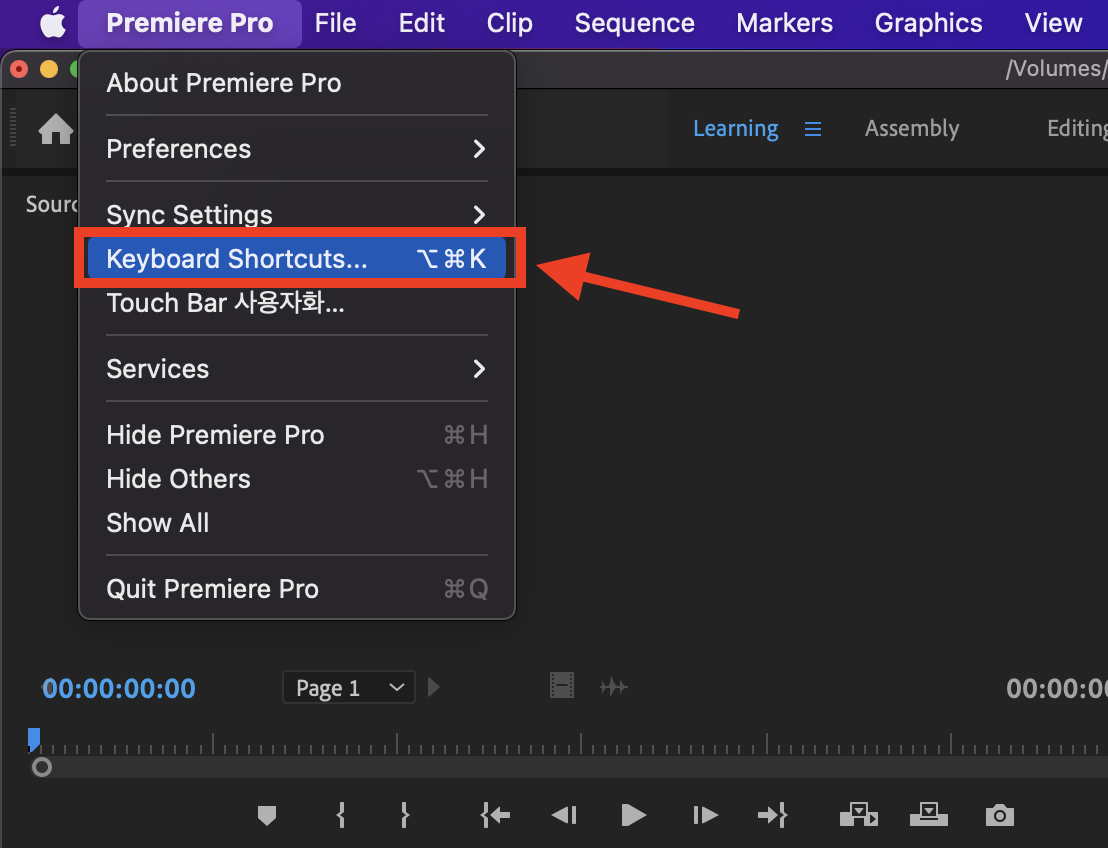Close the Premiere Pro window
The image size is (1108, 848).
click(19, 69)
